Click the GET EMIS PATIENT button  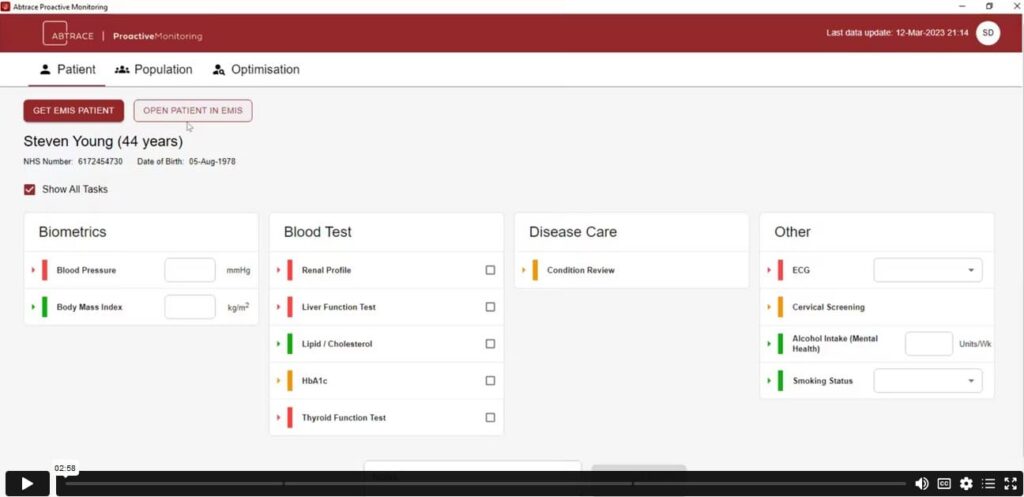point(74,110)
